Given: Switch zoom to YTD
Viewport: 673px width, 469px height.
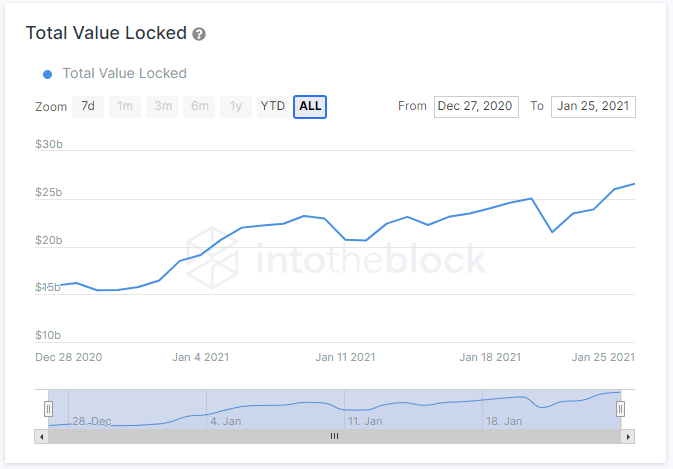Looking at the screenshot, I should pos(272,106).
